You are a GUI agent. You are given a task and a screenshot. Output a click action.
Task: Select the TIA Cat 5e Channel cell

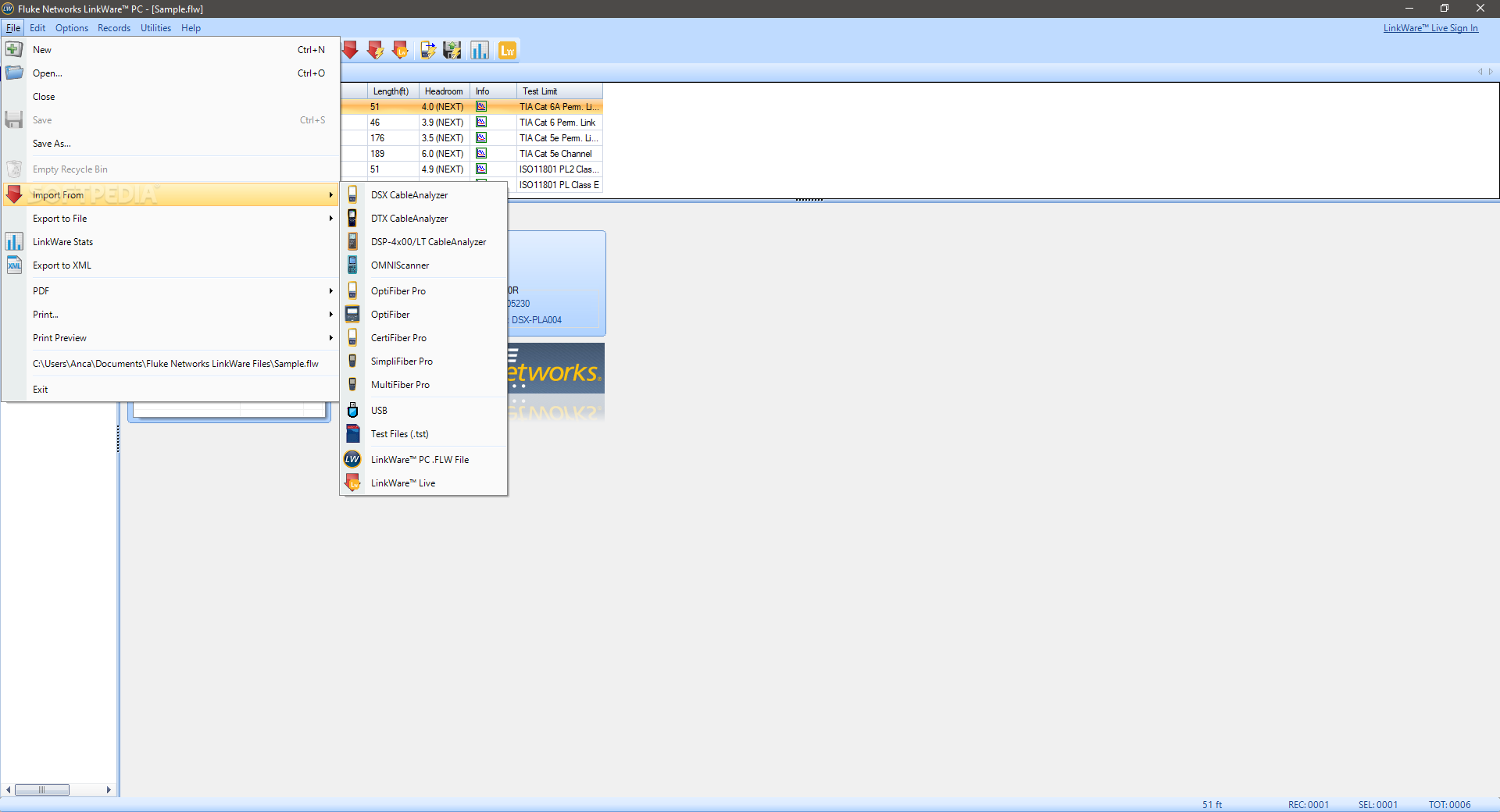559,154
